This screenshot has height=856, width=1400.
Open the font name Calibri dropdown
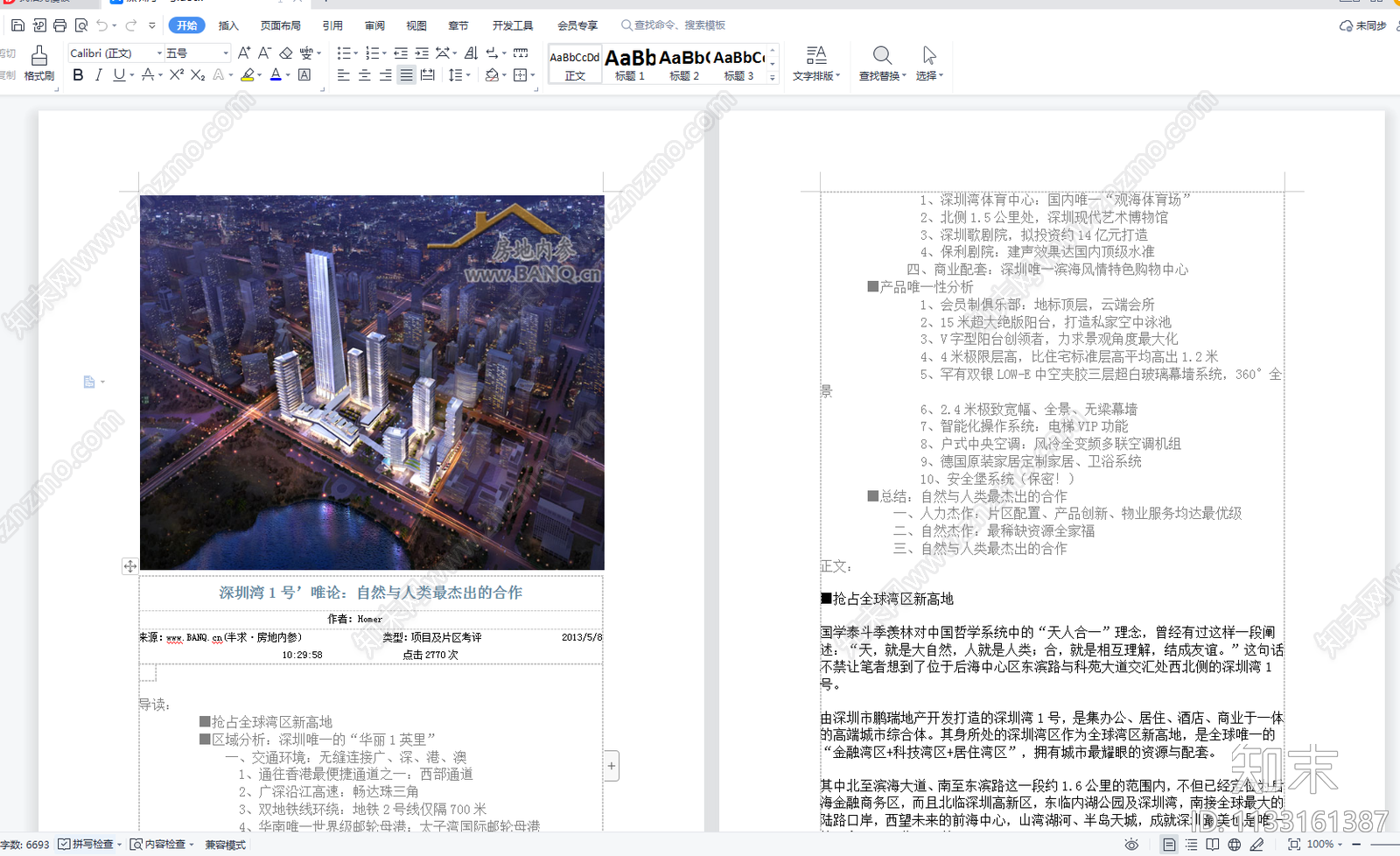click(x=159, y=53)
